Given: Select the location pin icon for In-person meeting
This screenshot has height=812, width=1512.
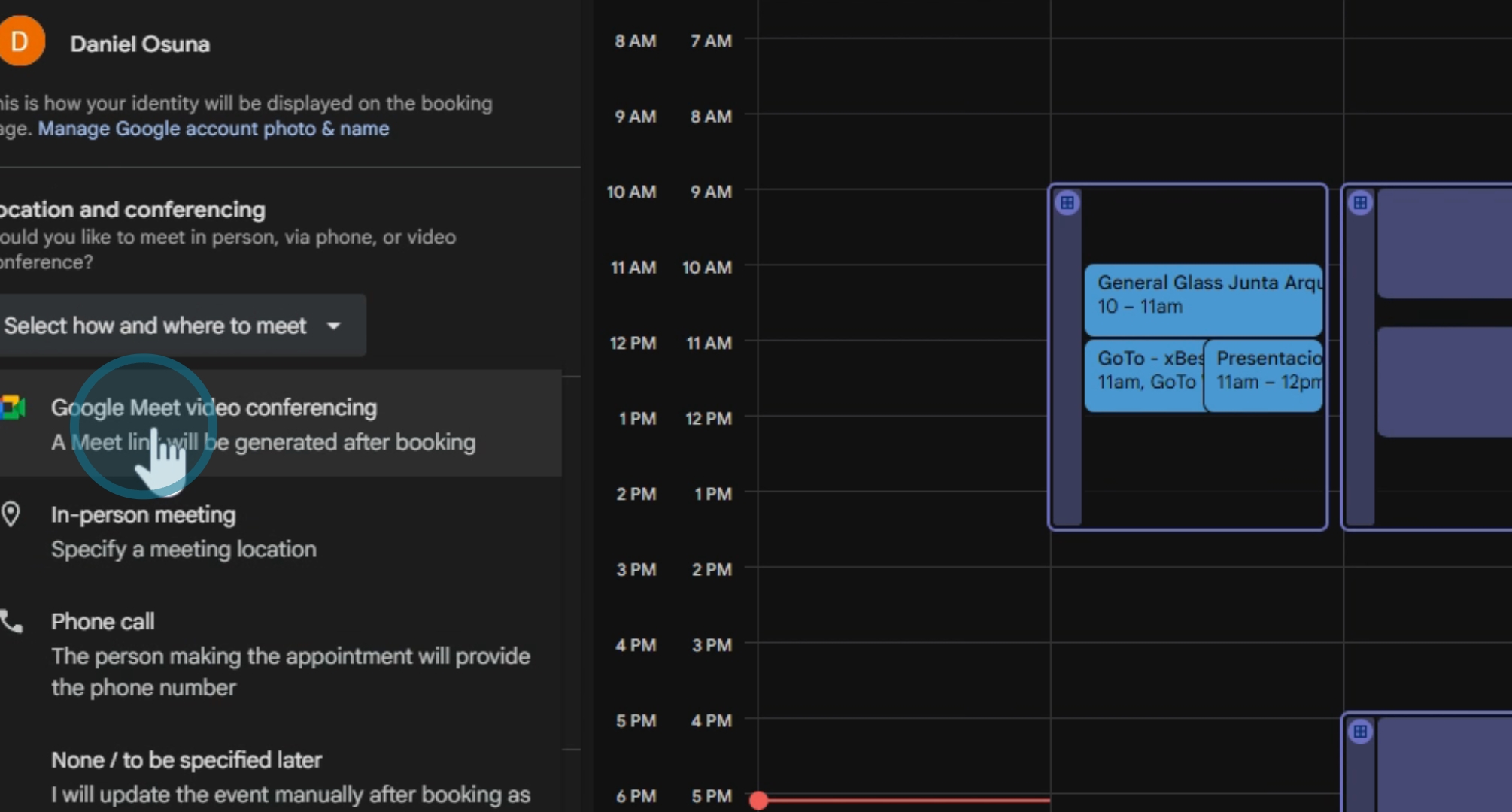Looking at the screenshot, I should point(11,514).
